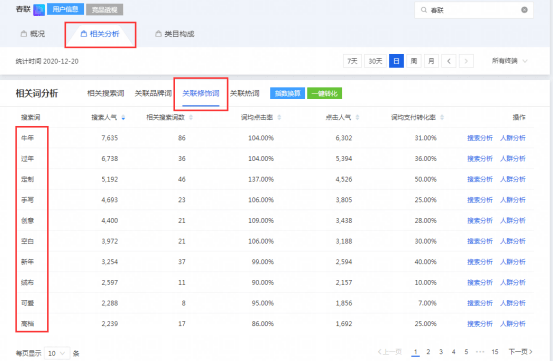Go to previous date with left chevron
The height and width of the screenshot is (361, 554).
click(449, 61)
